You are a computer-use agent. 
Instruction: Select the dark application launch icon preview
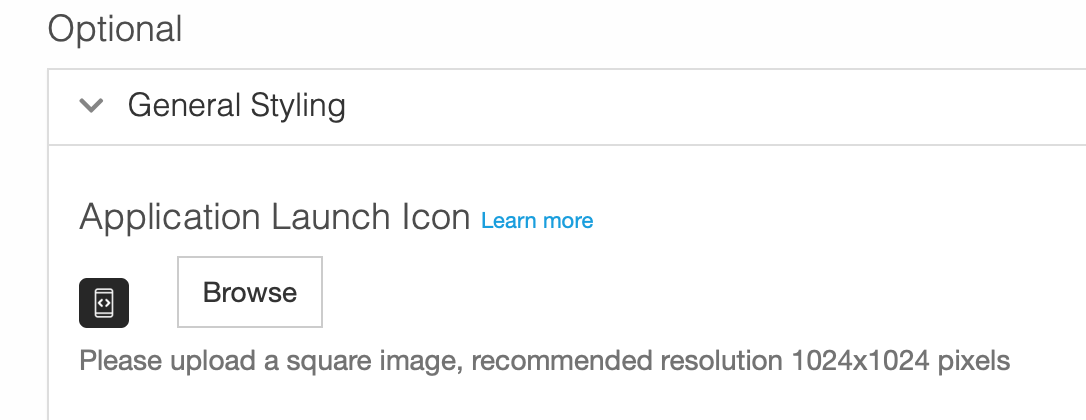[104, 303]
